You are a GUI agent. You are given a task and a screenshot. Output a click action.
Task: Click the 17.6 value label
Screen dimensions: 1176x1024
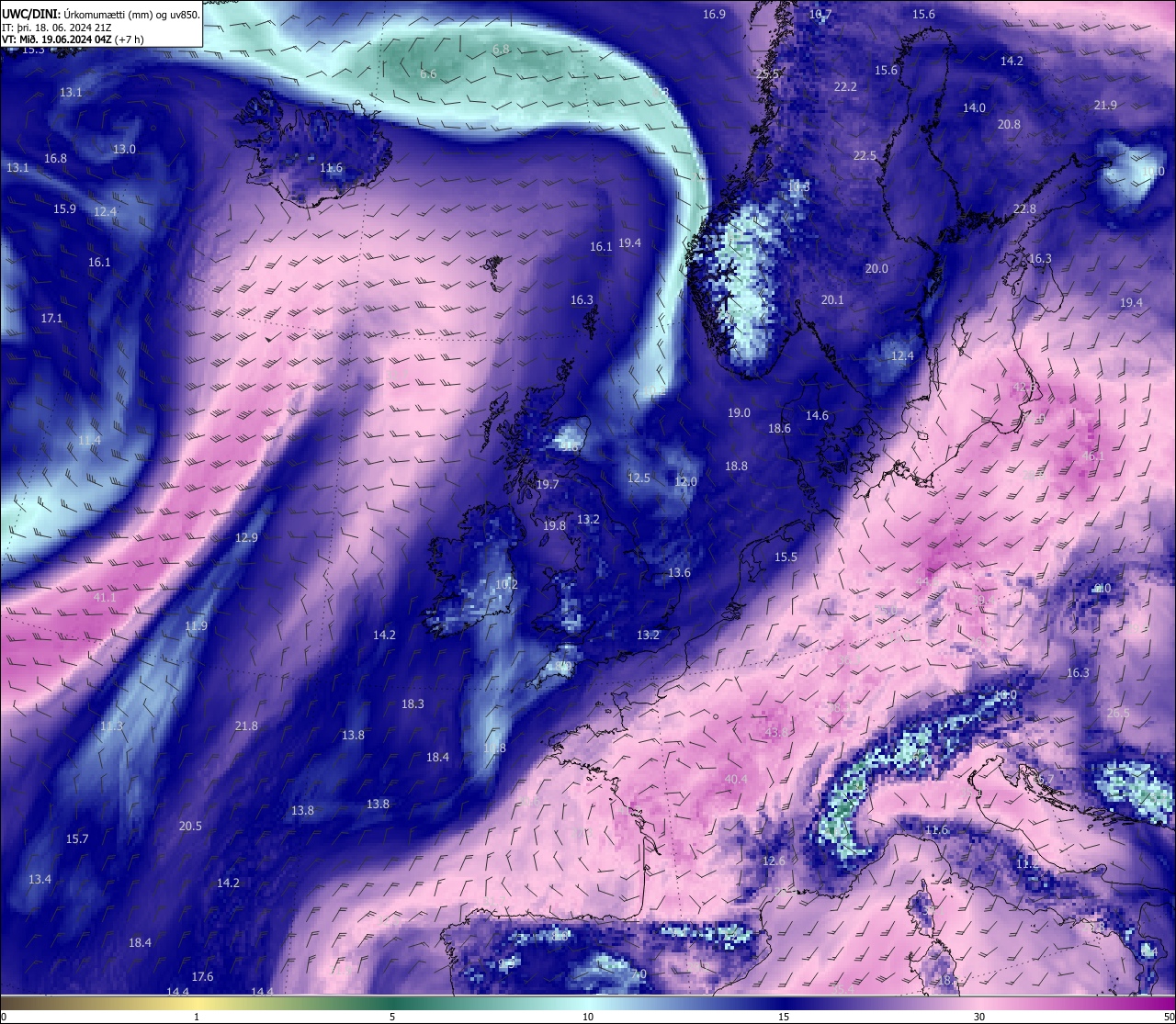tap(202, 976)
